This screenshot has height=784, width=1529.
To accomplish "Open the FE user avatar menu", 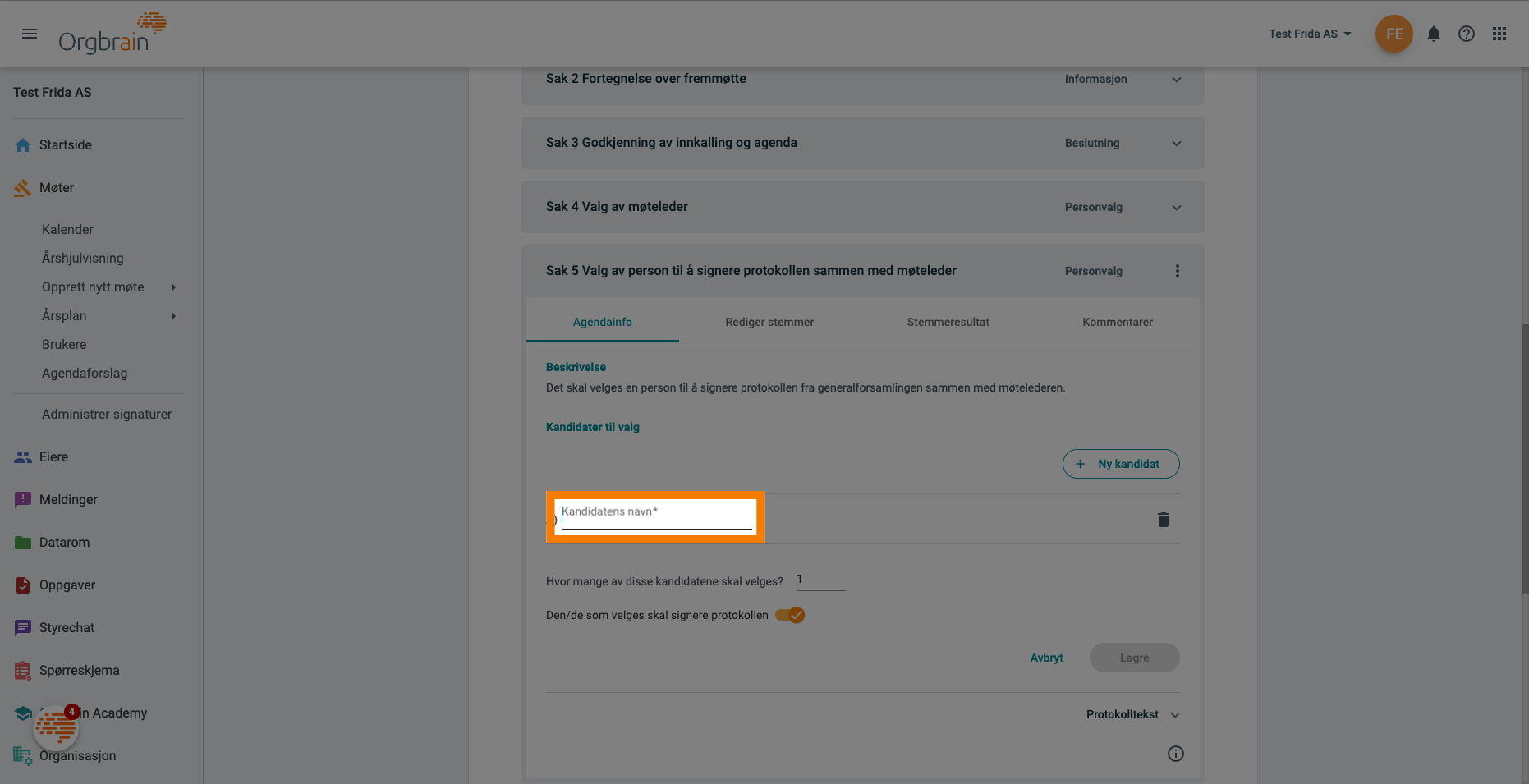I will coord(1394,34).
